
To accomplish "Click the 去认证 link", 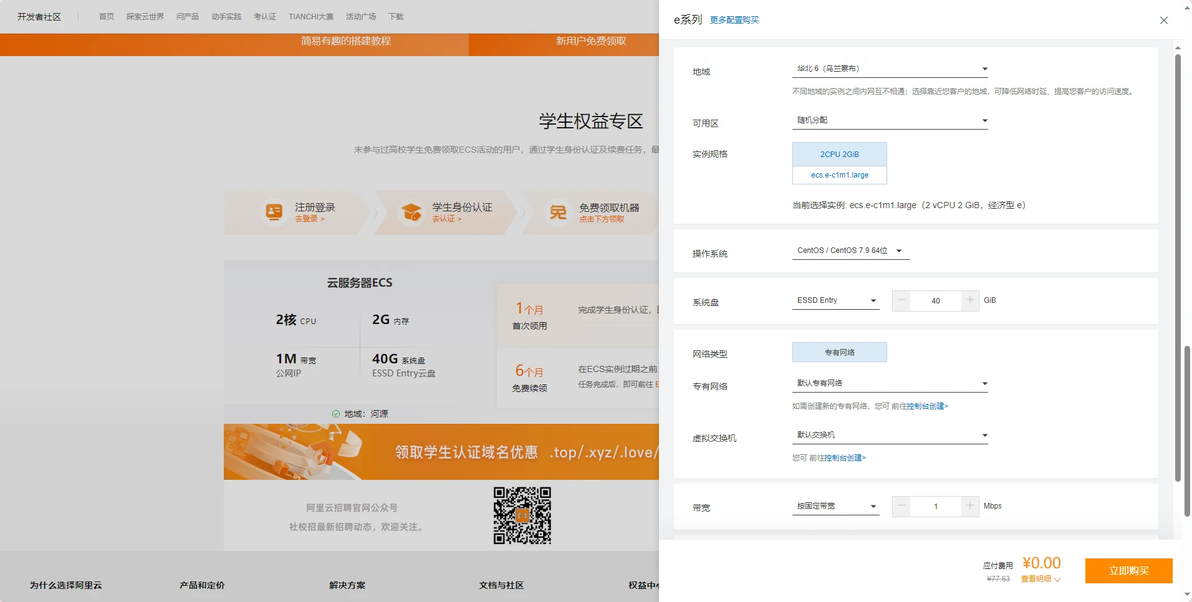I will [x=447, y=219].
